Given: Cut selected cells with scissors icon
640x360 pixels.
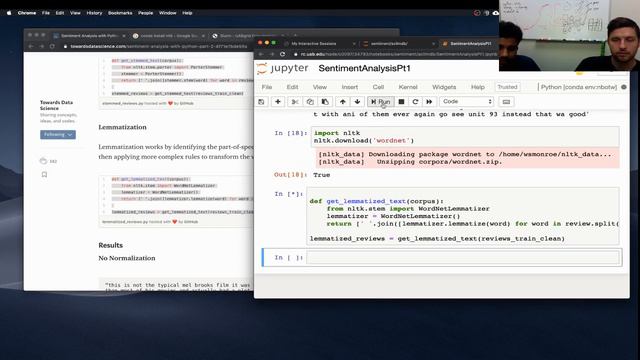Looking at the screenshot, I should pos(295,102).
